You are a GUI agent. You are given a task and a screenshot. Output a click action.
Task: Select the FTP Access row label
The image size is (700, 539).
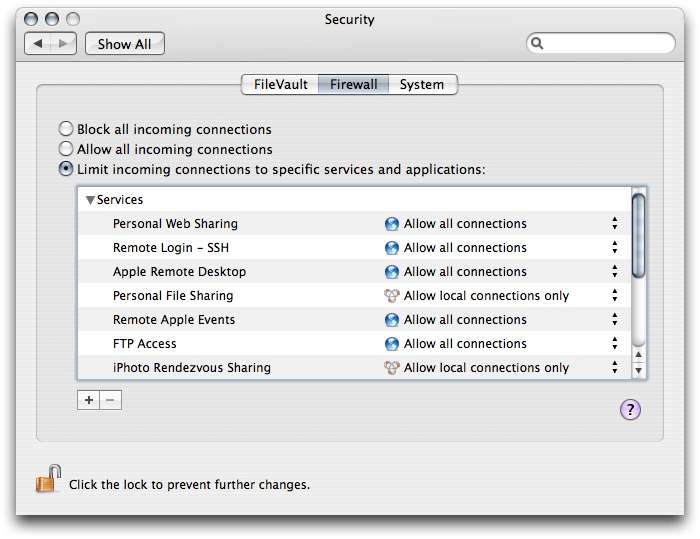coord(145,344)
